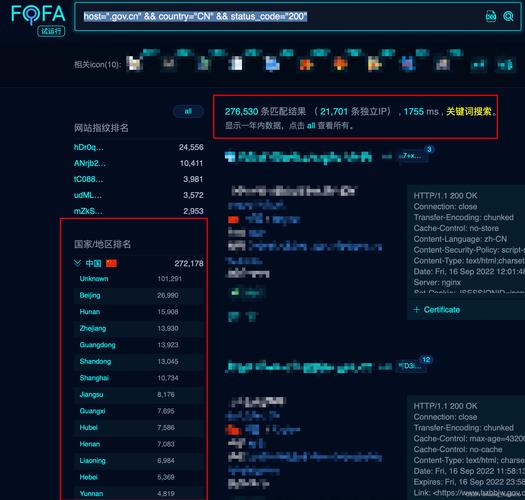The width and height of the screenshot is (525, 500).
Task: Select fingerprint ANrjb2… in ranking list
Action: tap(90, 163)
